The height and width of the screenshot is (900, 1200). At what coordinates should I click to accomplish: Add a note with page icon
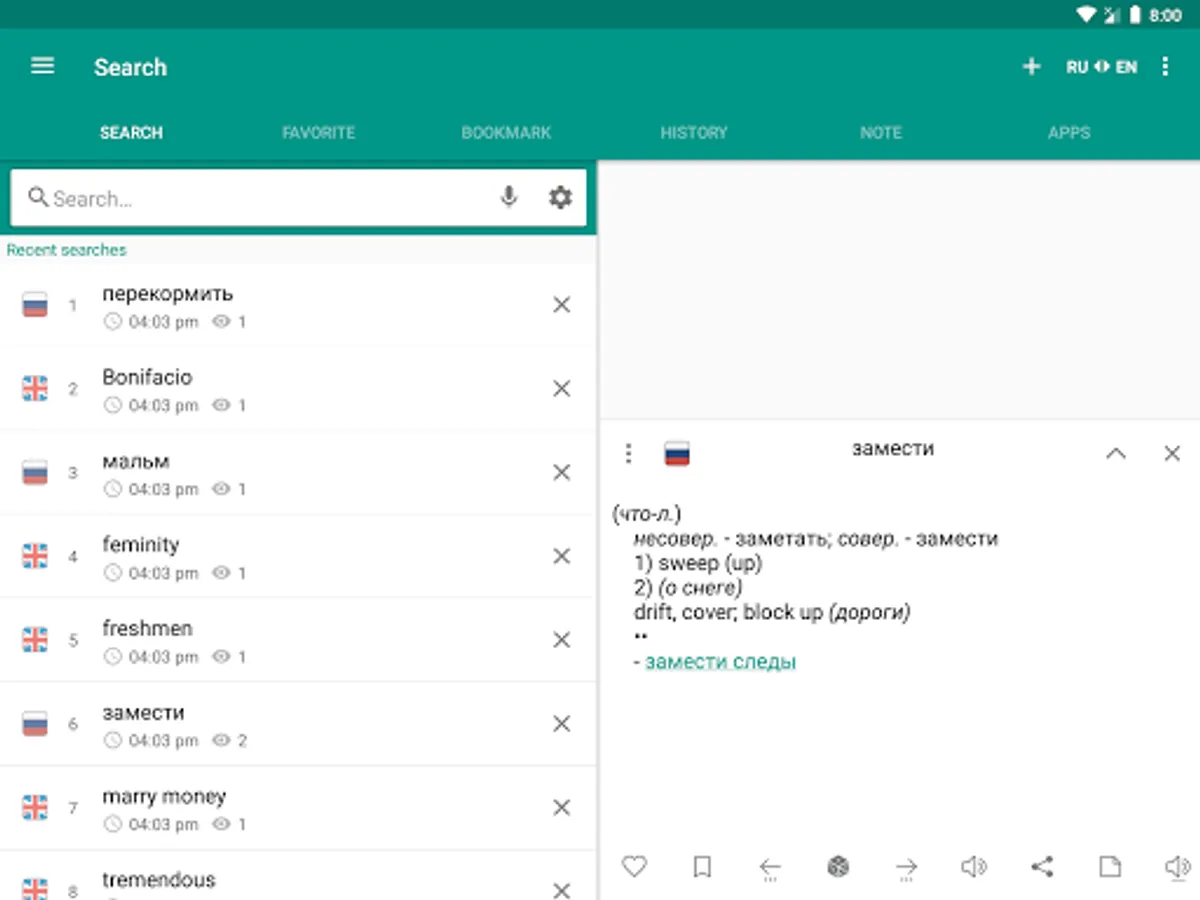(x=1109, y=867)
